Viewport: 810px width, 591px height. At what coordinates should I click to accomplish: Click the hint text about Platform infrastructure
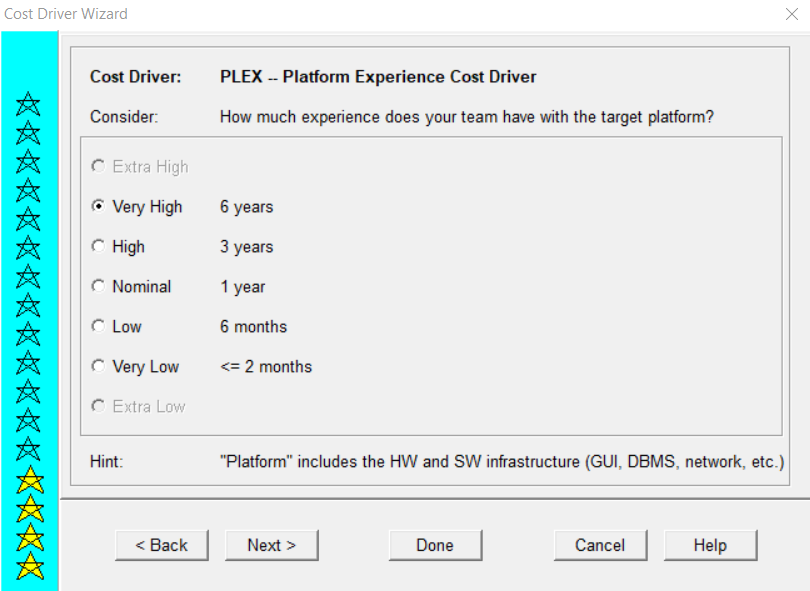point(502,461)
